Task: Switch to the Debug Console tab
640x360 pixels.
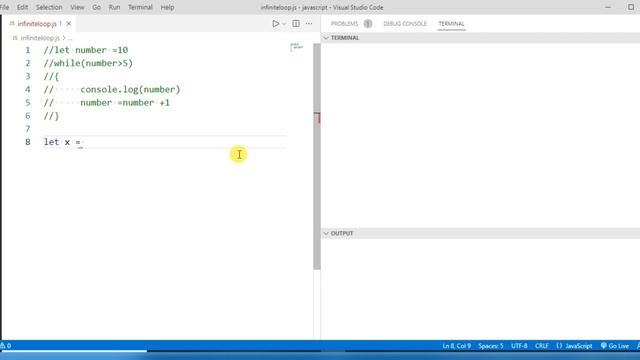Action: click(x=405, y=24)
